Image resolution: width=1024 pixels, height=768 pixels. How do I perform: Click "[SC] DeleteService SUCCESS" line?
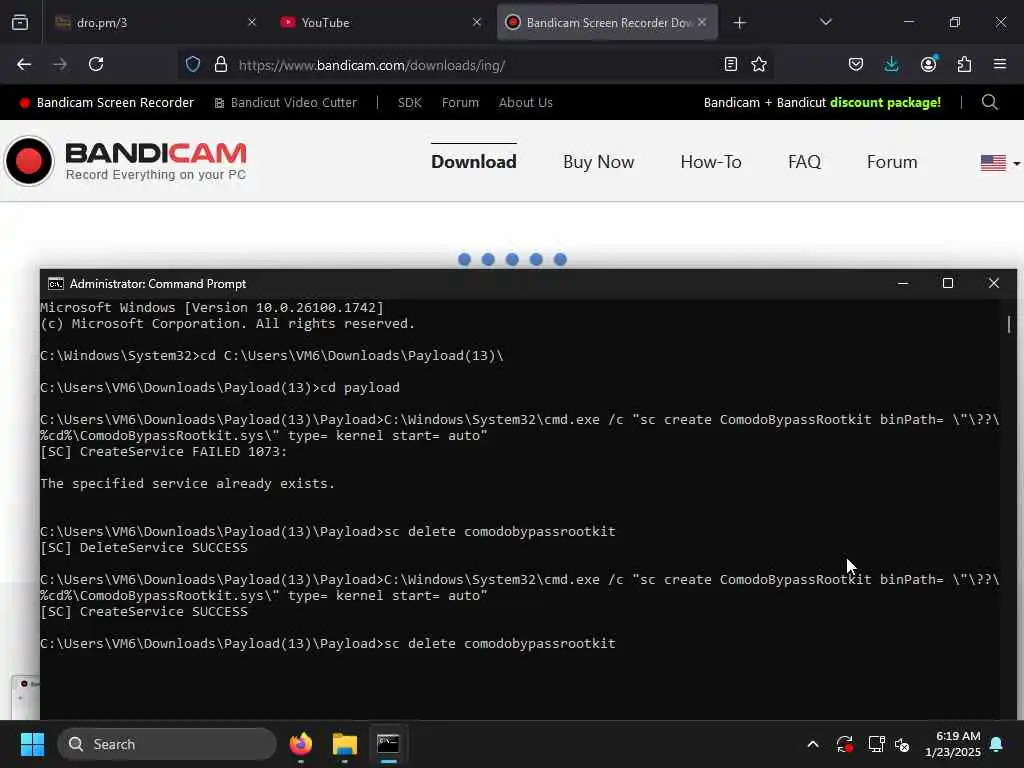144,547
